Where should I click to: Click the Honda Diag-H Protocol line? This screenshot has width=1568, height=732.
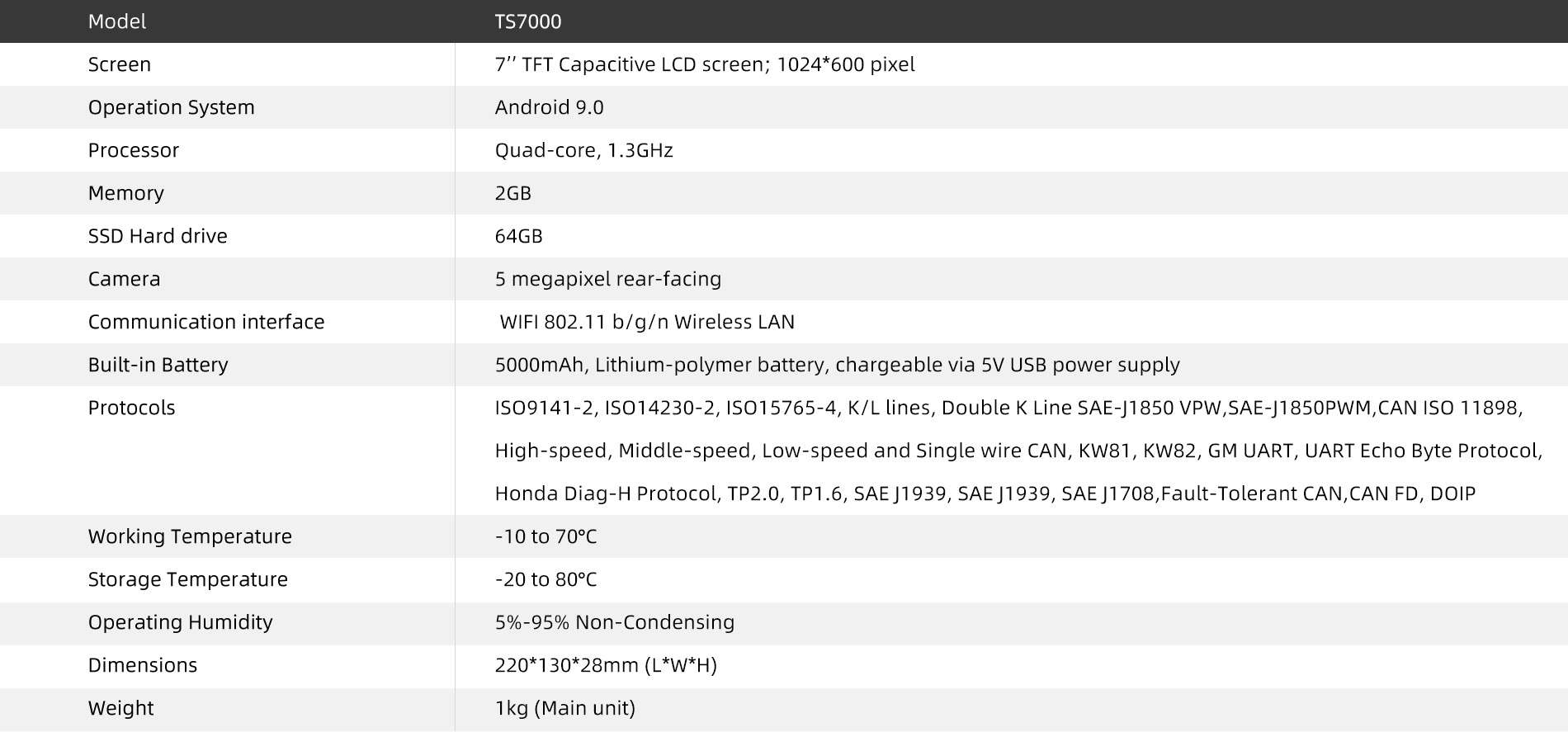coord(985,494)
